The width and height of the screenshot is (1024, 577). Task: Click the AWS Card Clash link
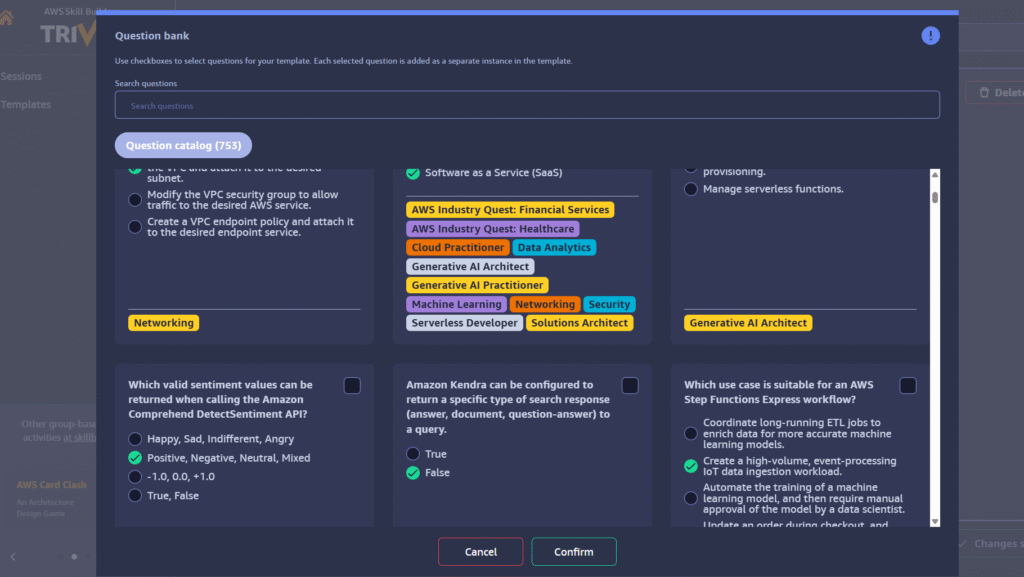click(52, 485)
